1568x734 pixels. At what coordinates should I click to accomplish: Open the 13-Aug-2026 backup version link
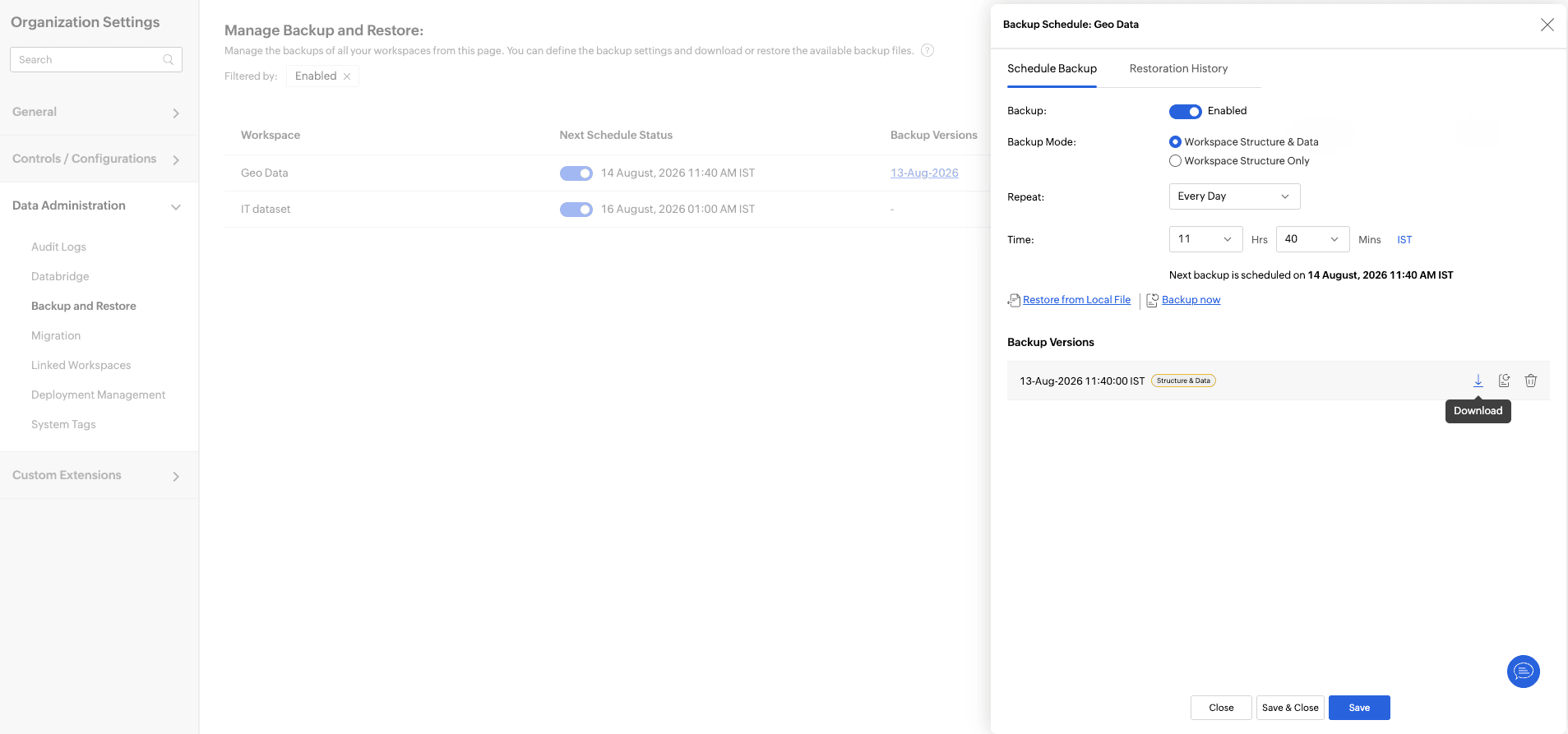click(x=924, y=173)
